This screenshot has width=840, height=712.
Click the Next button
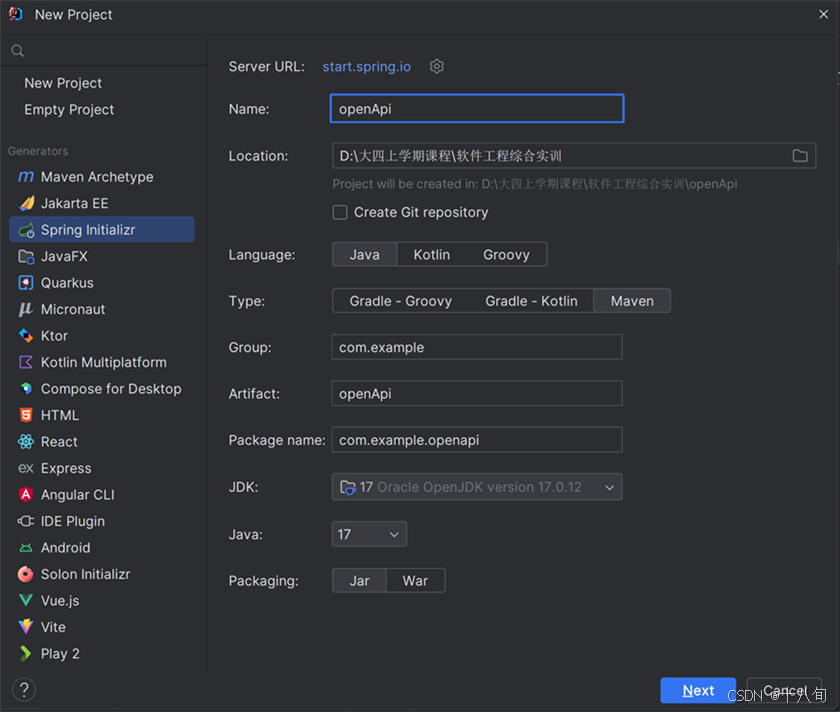pos(698,690)
